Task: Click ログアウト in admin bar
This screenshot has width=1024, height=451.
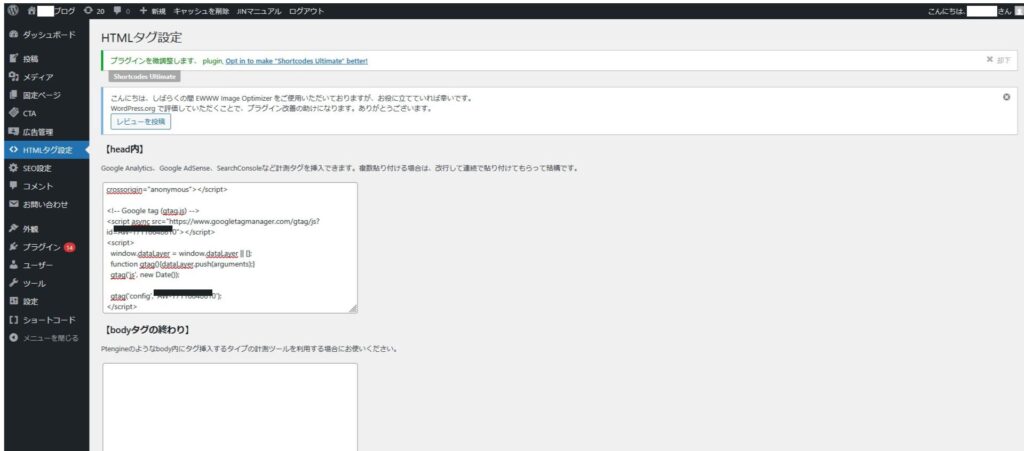Action: pyautogui.click(x=307, y=11)
